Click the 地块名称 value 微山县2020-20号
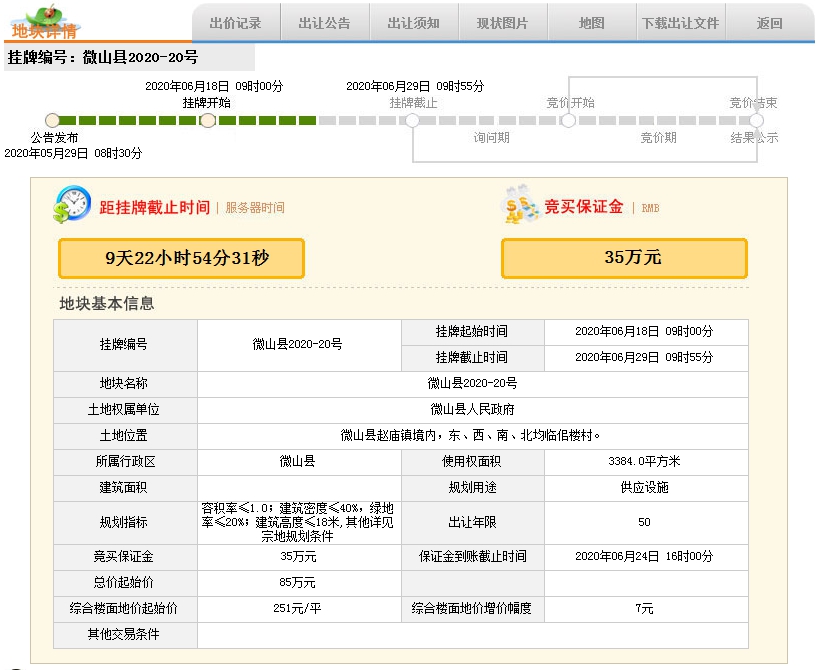This screenshot has width=820, height=670. (472, 383)
